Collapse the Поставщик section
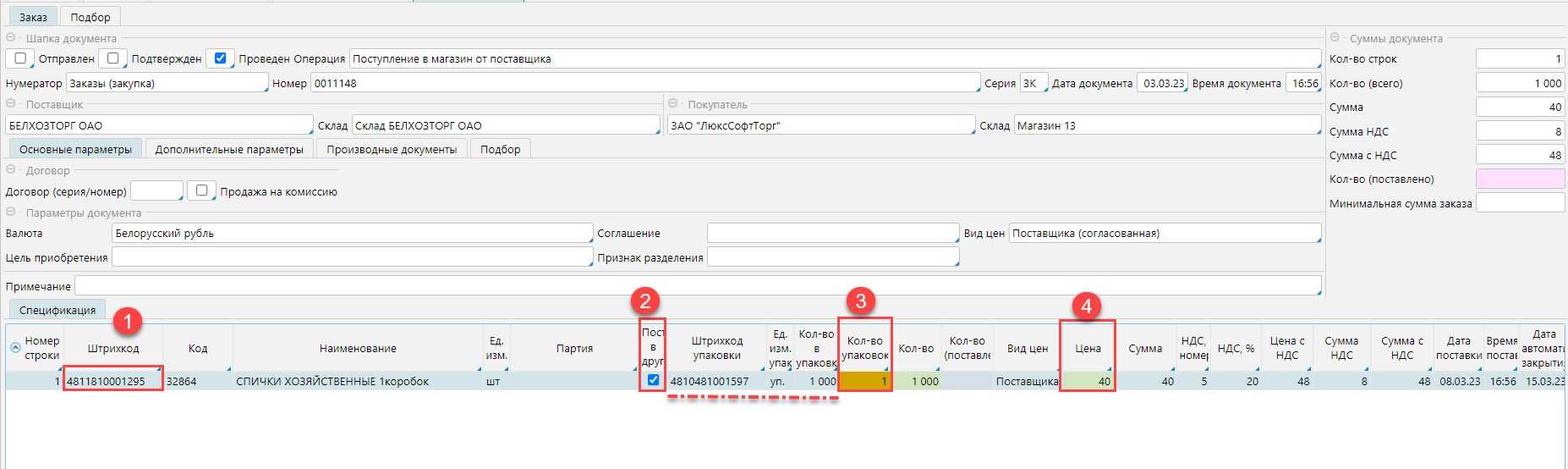This screenshot has height=469, width=1568. (11, 104)
